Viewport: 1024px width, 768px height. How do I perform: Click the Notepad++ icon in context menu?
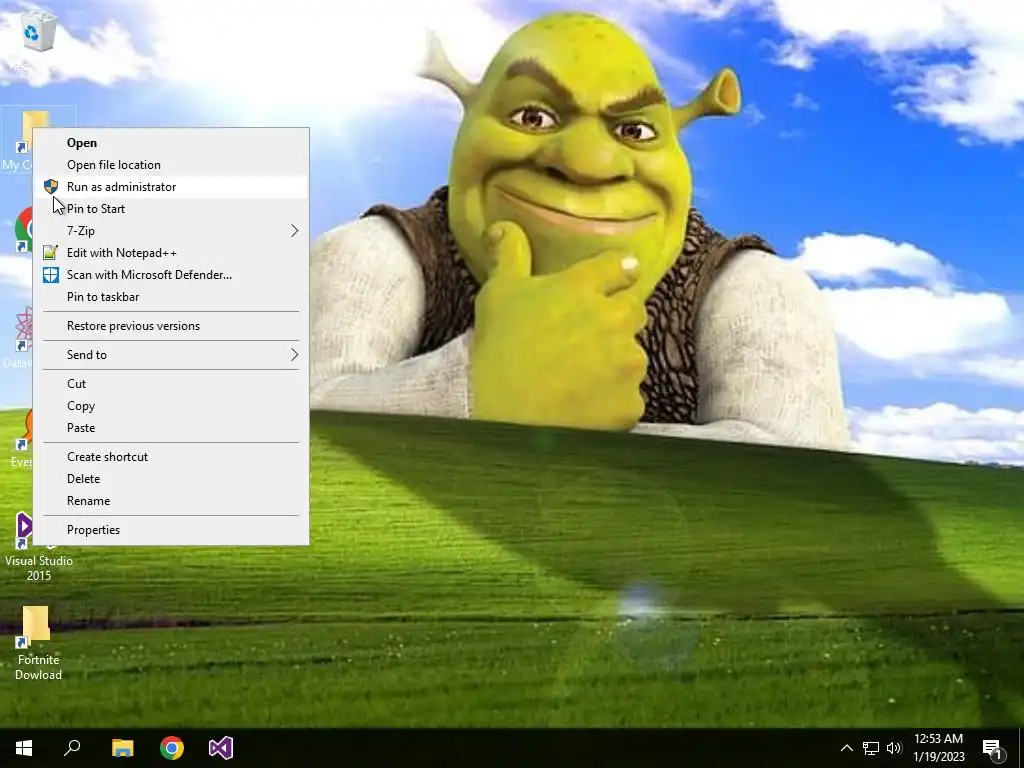coord(51,253)
